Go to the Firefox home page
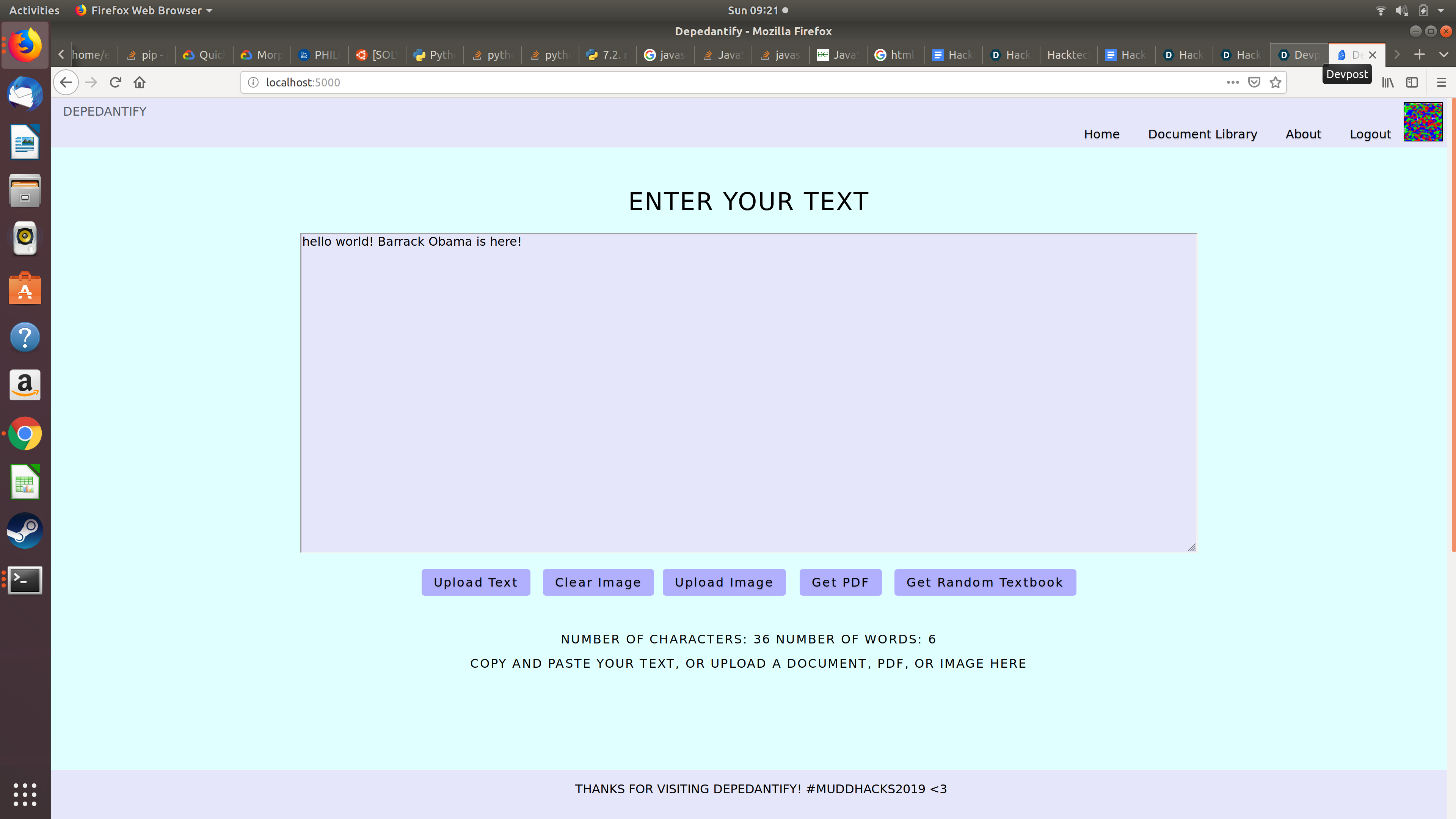This screenshot has height=819, width=1456. [x=140, y=83]
